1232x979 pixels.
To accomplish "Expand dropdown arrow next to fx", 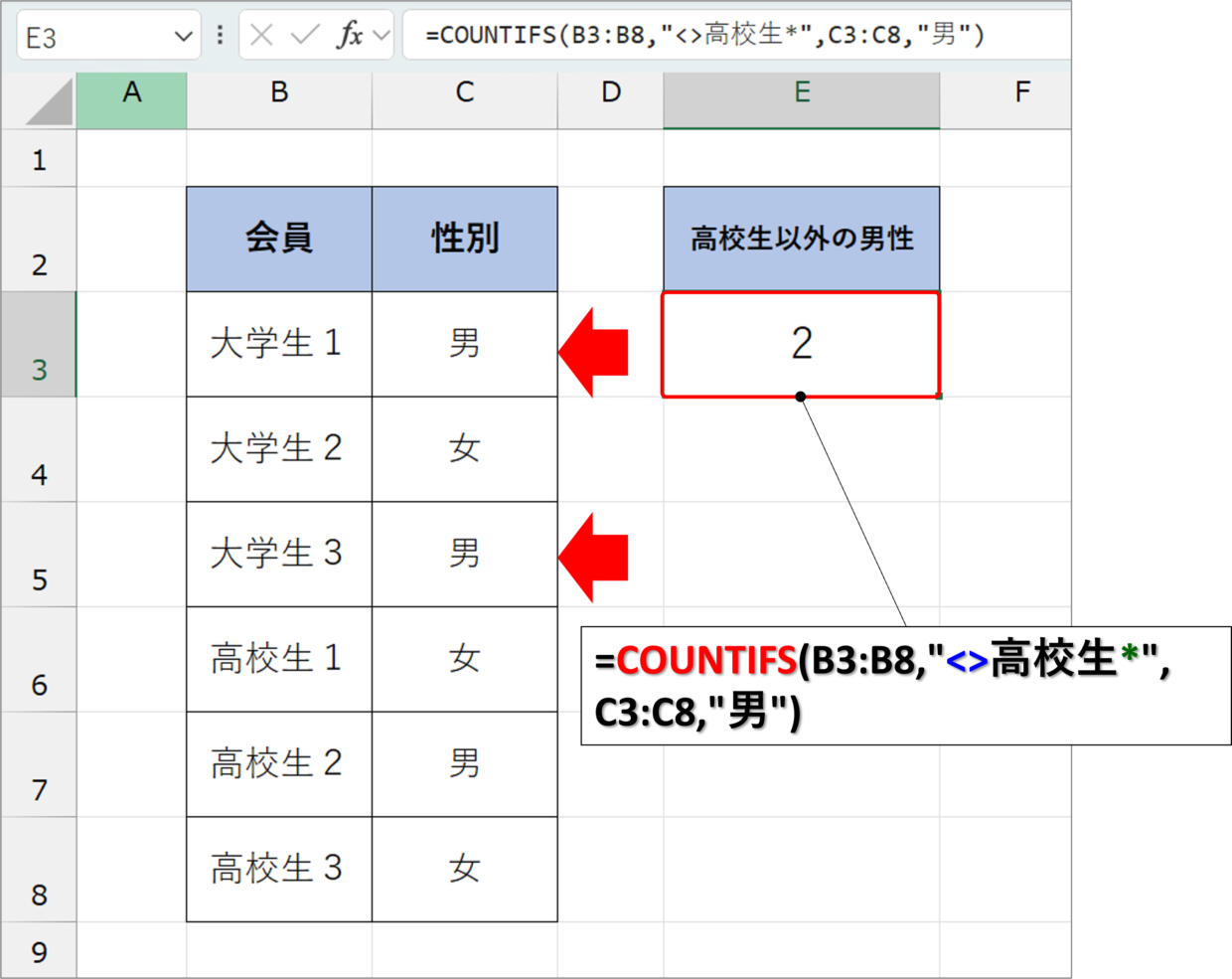I will click(382, 36).
